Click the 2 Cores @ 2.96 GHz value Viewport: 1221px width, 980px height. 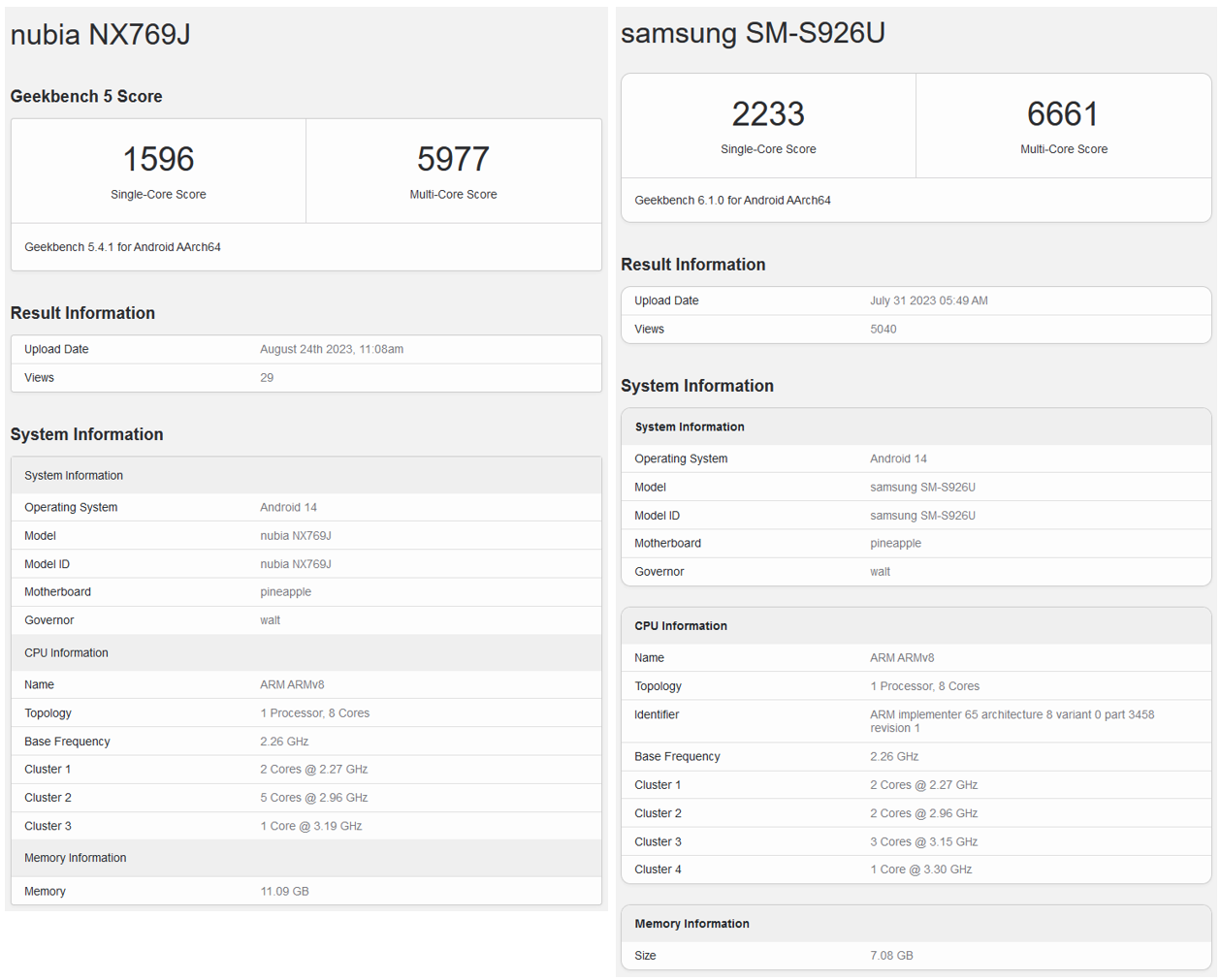coord(923,813)
